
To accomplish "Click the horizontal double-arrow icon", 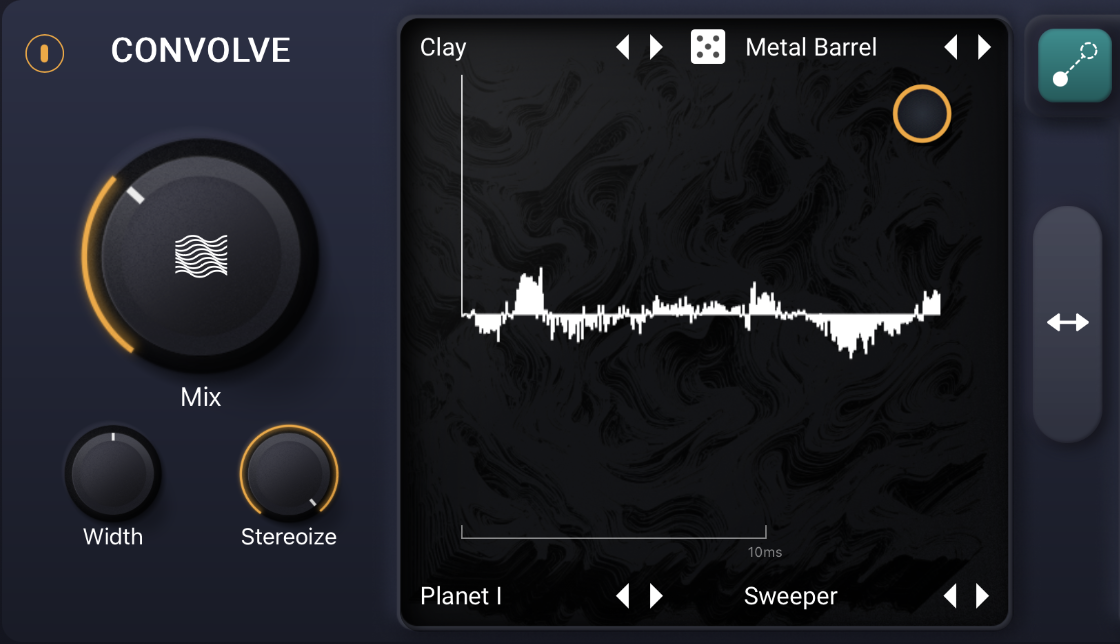I will coord(1068,323).
